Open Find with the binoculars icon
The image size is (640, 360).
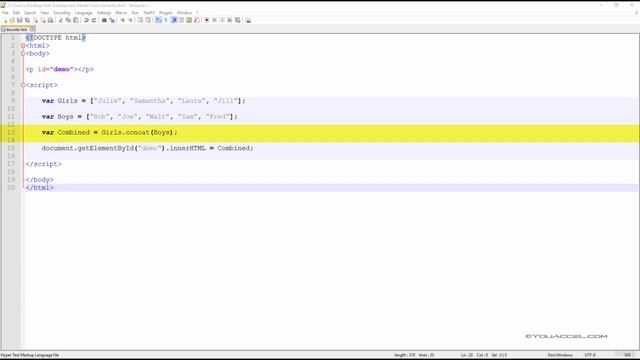pyautogui.click(x=104, y=20)
